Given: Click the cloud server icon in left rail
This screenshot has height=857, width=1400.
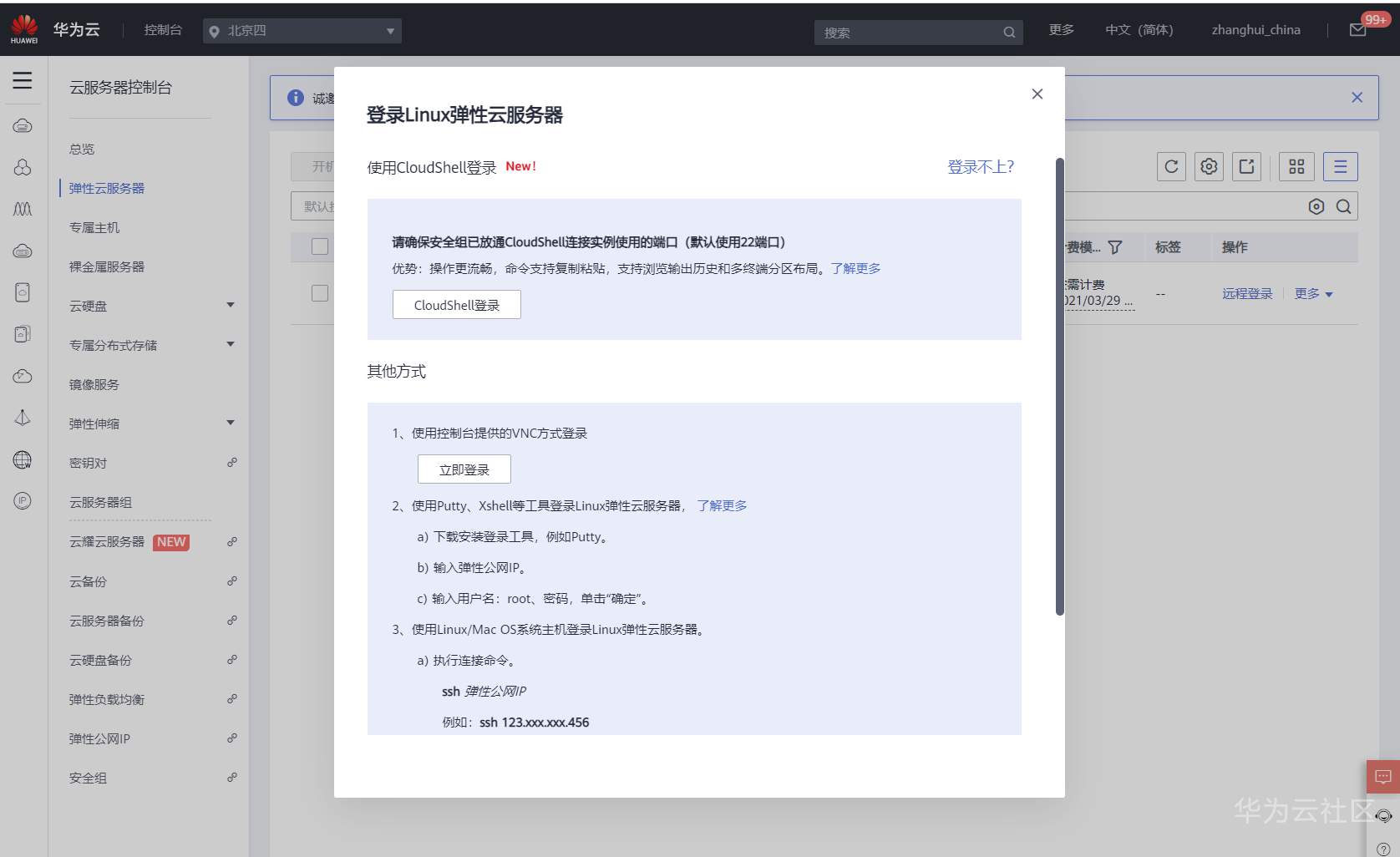Looking at the screenshot, I should (23, 126).
